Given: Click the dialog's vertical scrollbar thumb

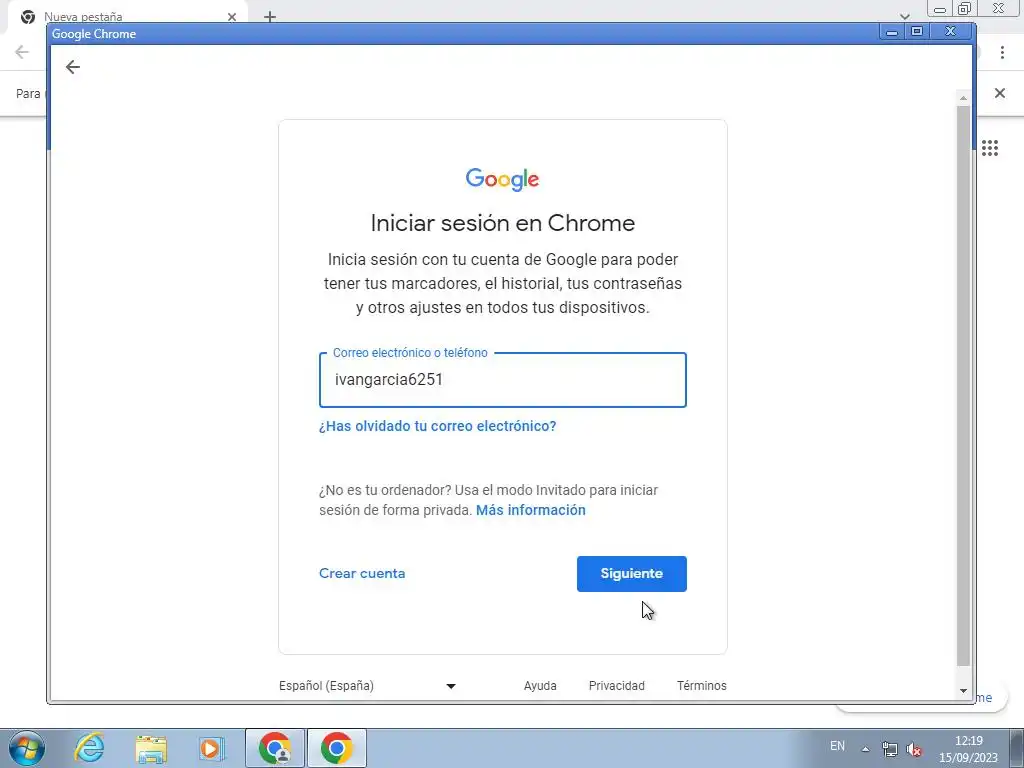Looking at the screenshot, I should coord(963,385).
